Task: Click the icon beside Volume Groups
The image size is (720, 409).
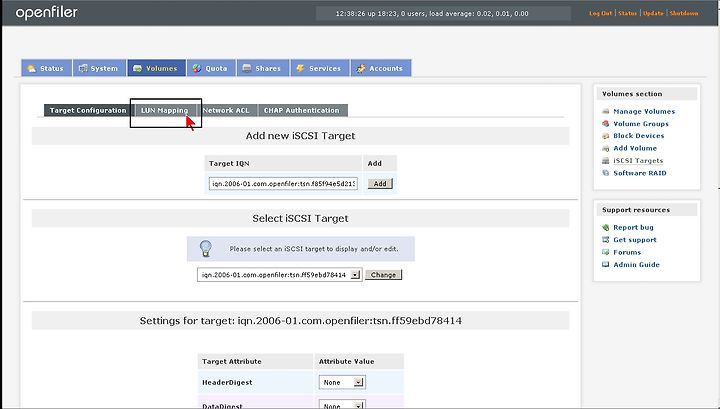Action: tap(606, 123)
